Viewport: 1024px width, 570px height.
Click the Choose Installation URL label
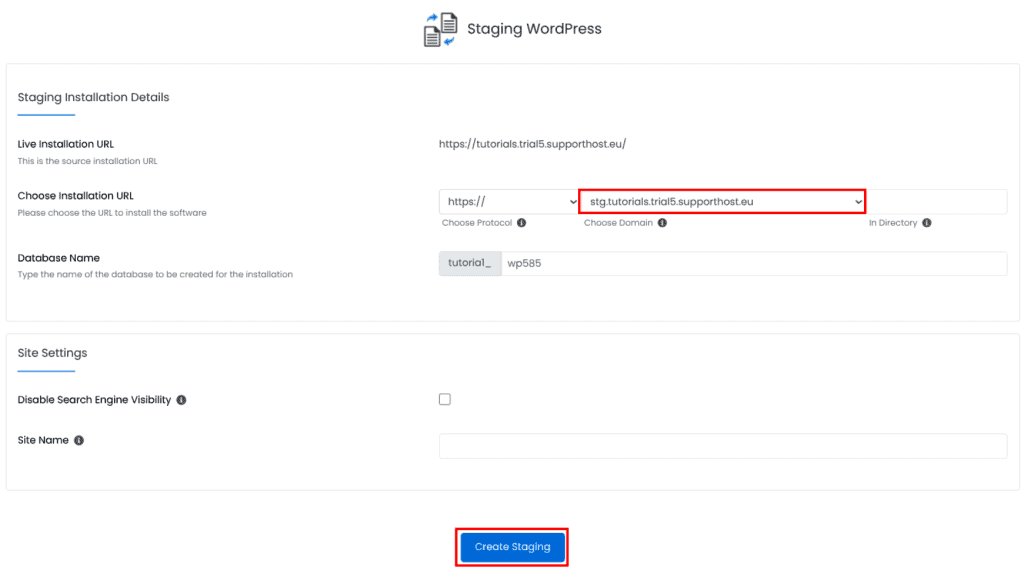tap(75, 196)
